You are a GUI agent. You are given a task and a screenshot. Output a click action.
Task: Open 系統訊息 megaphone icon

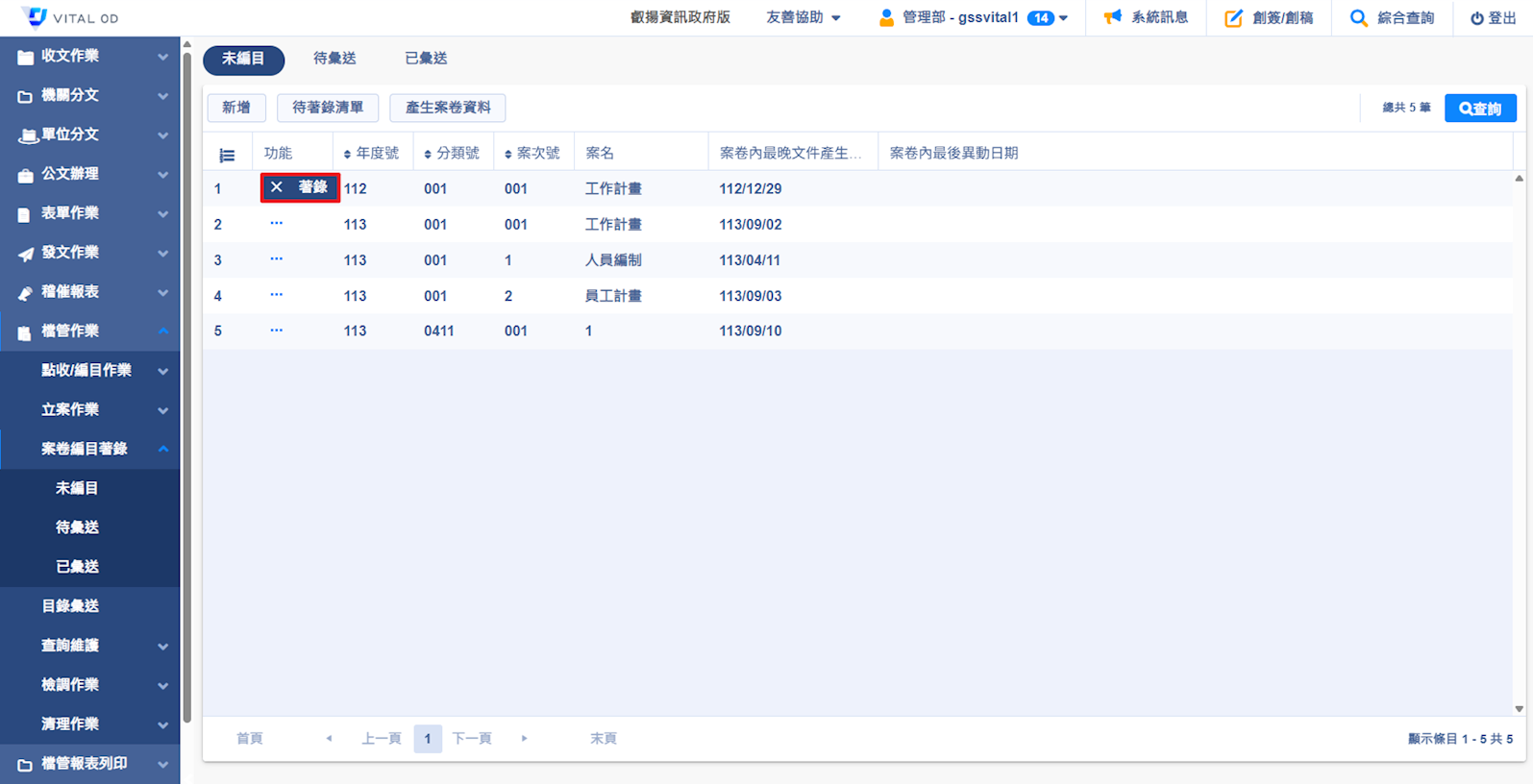click(x=1112, y=17)
